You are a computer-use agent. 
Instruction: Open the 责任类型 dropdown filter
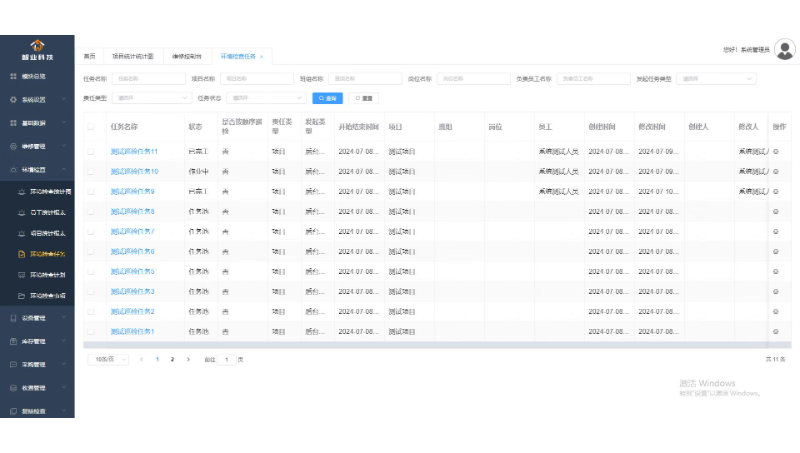tap(152, 98)
